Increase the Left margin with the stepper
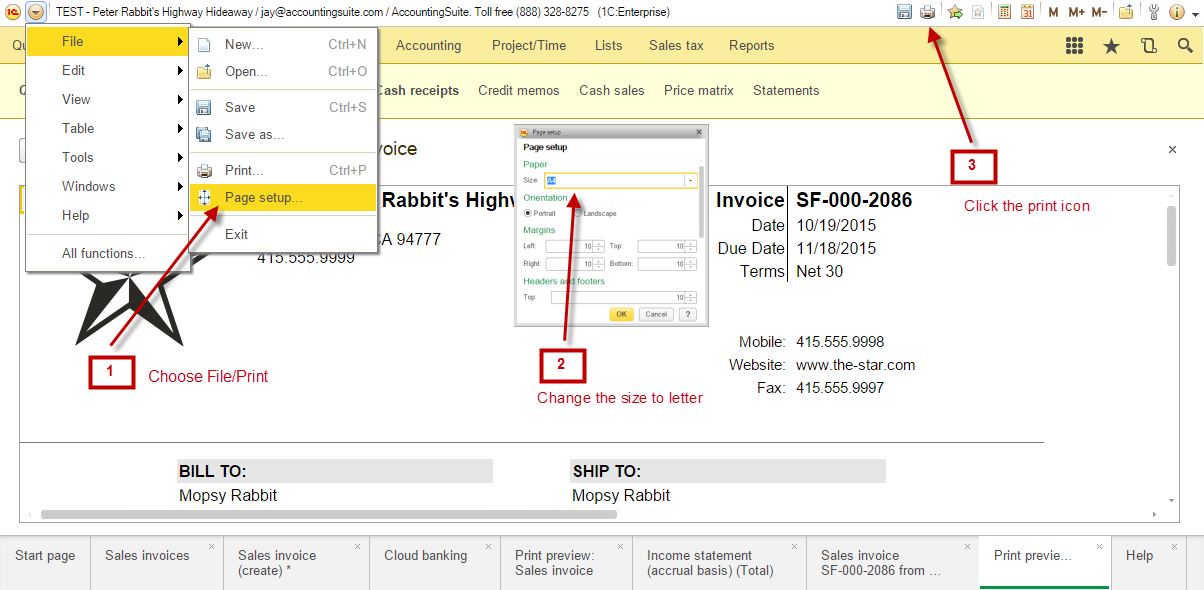Screen dimensions: 1204x590 [x=598, y=242]
